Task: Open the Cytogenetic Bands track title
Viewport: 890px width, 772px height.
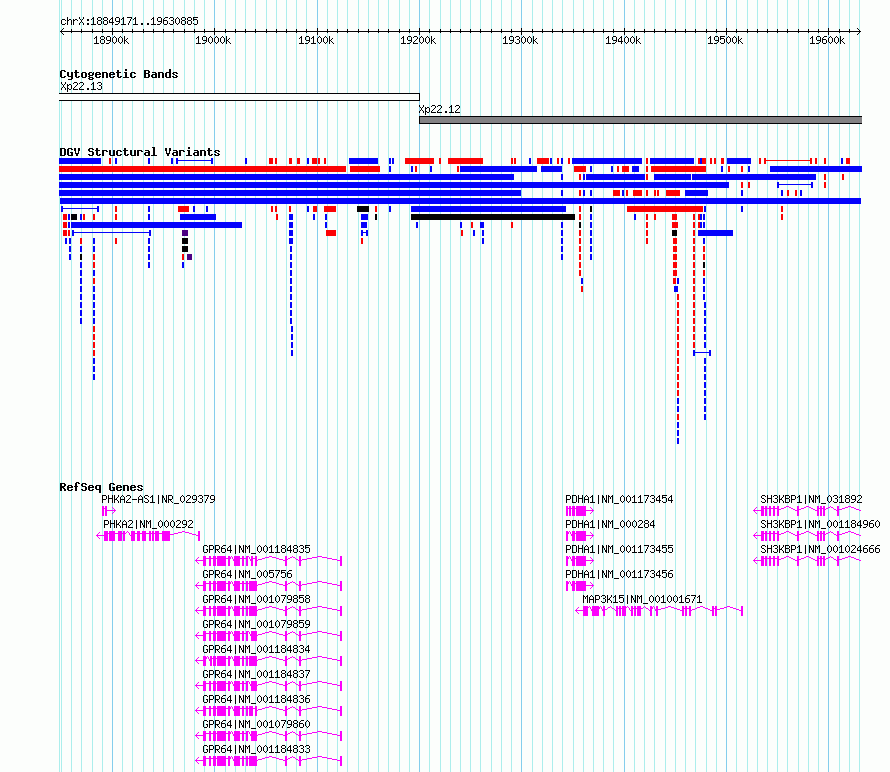Action: (x=119, y=74)
